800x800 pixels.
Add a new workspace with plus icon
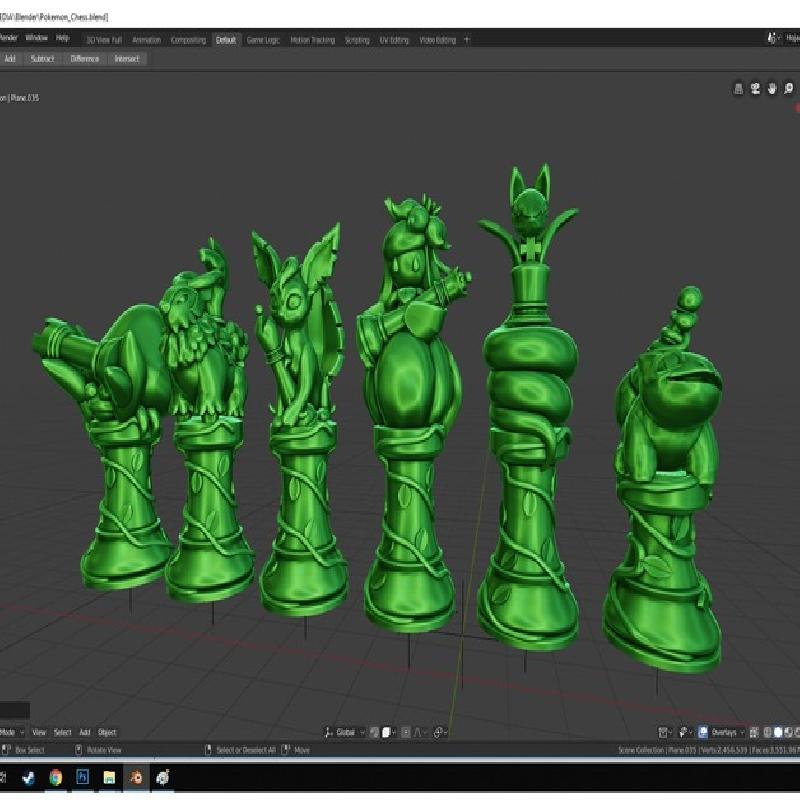click(x=466, y=40)
